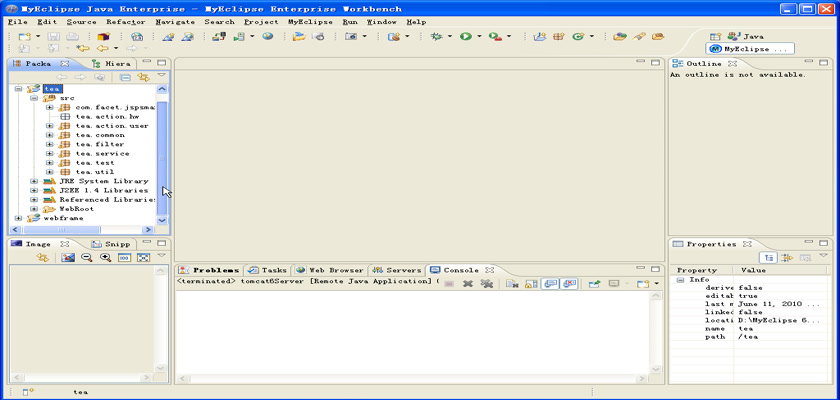Open the MyEclipse Web Browser globe icon
Screen dimensions: 840x400
point(268,36)
